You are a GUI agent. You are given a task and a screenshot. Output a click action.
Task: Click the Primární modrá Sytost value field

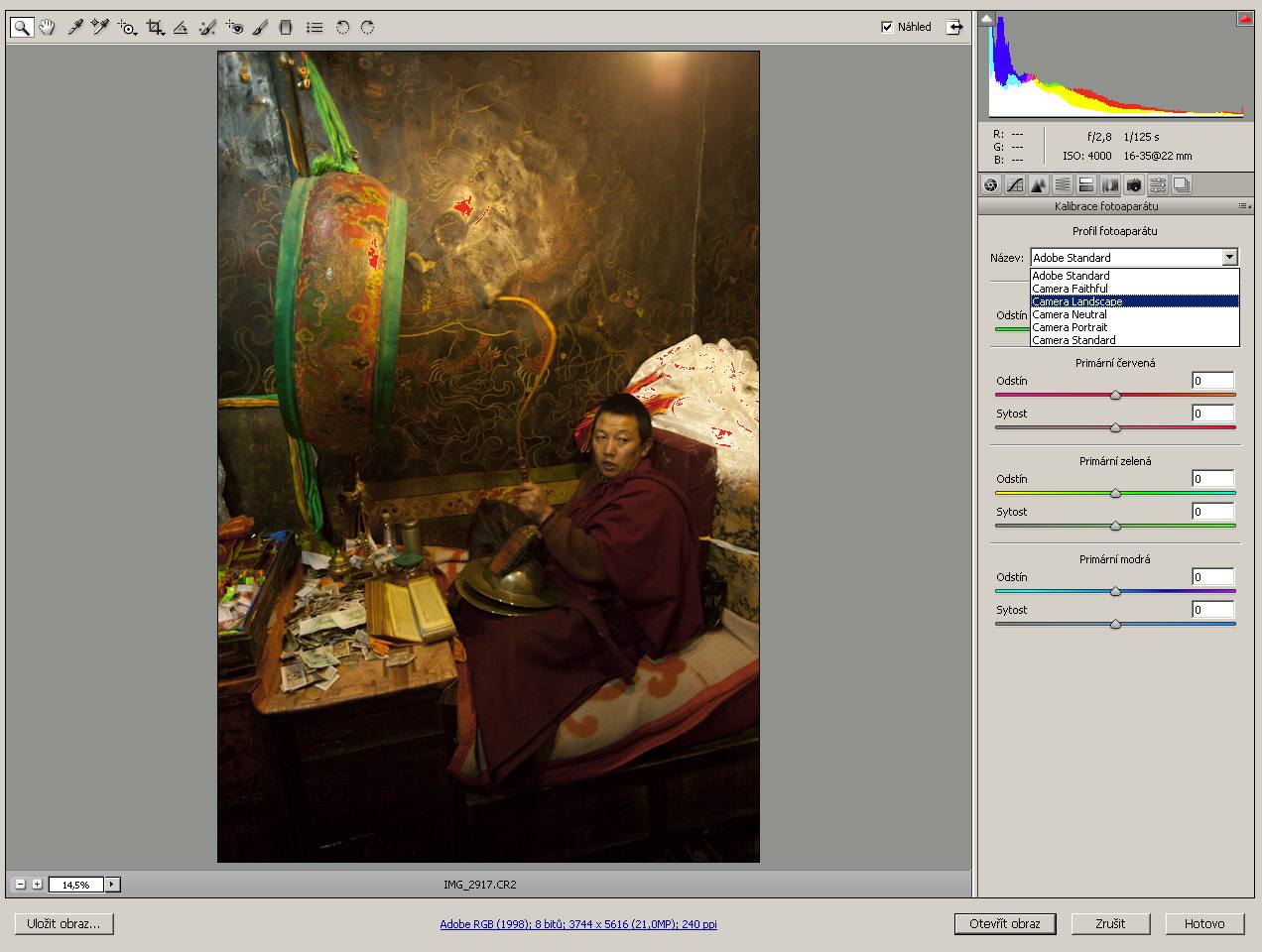[x=1212, y=610]
